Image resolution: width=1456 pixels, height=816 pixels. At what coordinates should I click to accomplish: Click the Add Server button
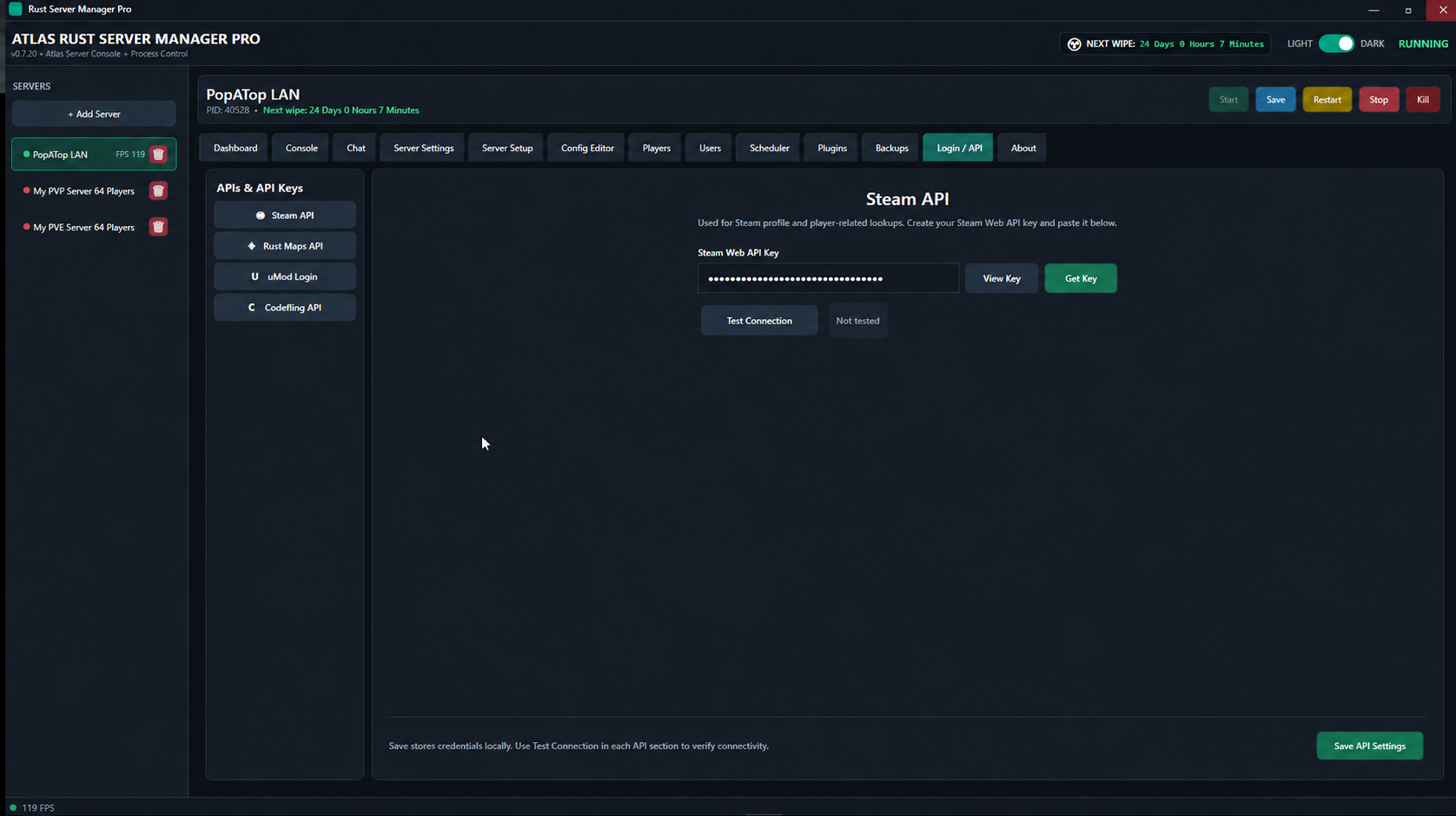point(94,114)
